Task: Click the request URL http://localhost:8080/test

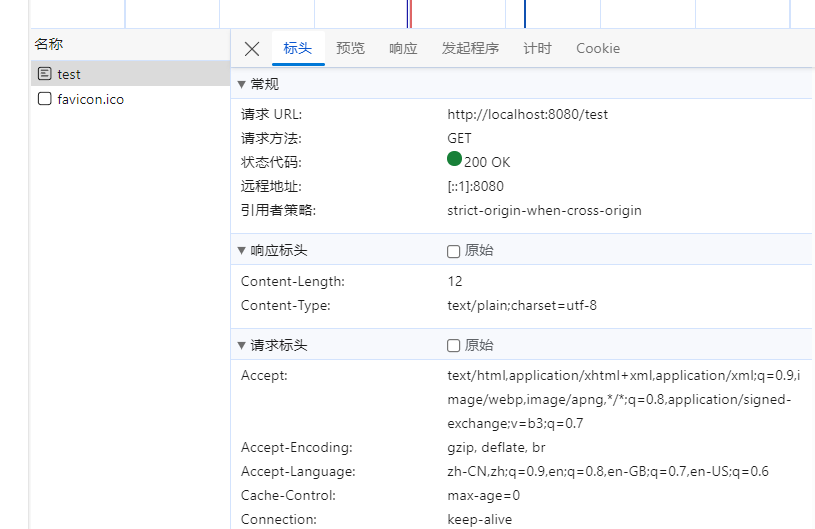Action: [527, 115]
